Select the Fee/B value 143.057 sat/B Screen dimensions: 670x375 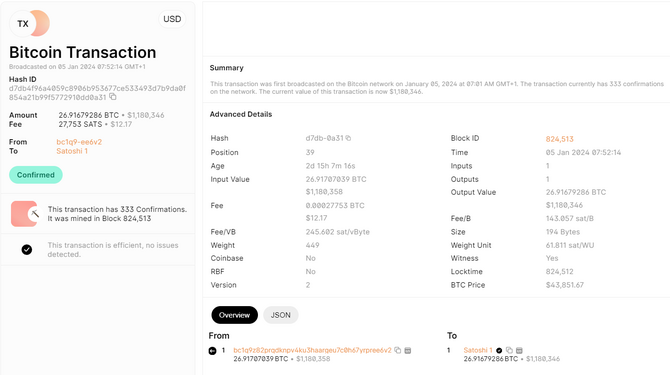coord(570,219)
